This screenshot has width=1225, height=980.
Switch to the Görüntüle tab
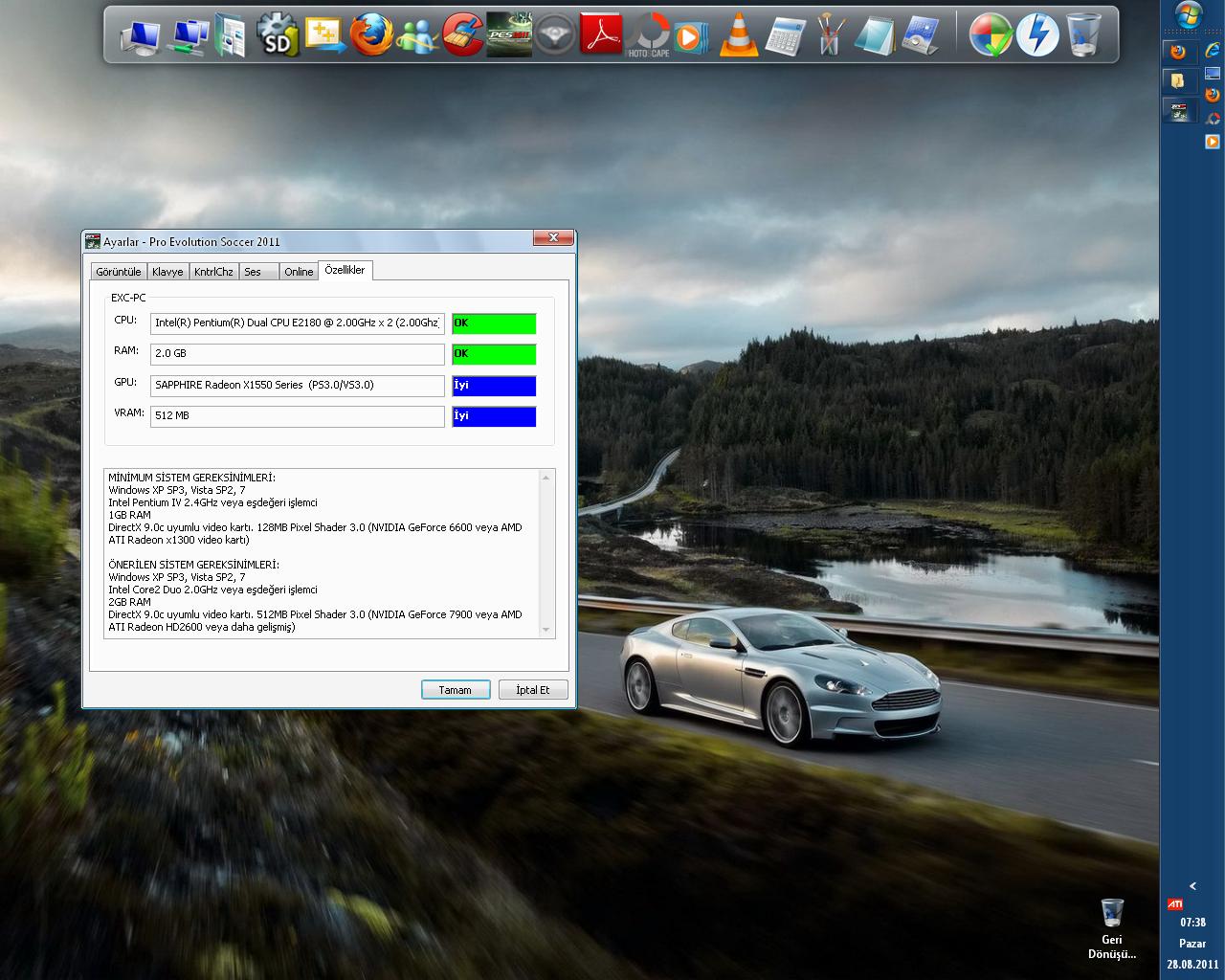point(119,272)
